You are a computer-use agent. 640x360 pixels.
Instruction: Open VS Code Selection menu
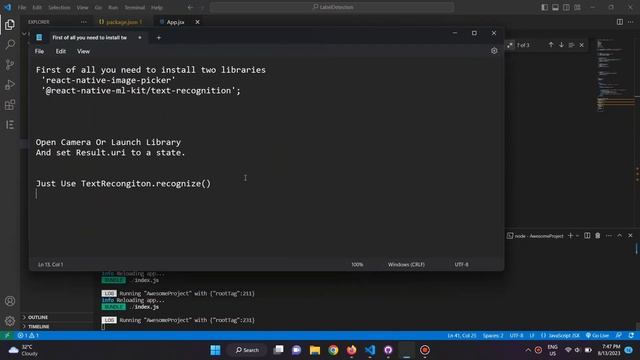click(x=59, y=7)
